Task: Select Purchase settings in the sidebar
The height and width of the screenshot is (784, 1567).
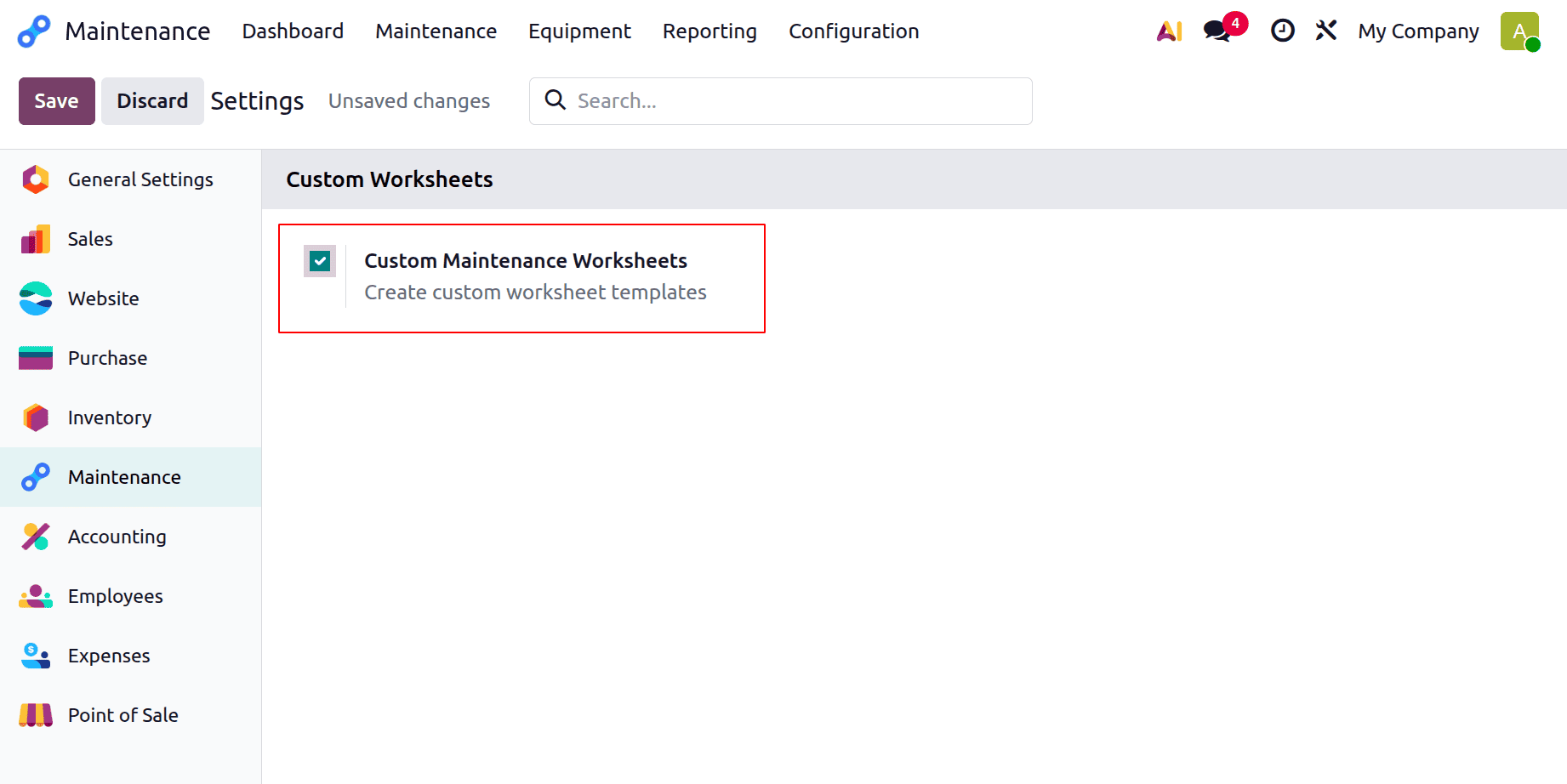Action: click(130, 358)
